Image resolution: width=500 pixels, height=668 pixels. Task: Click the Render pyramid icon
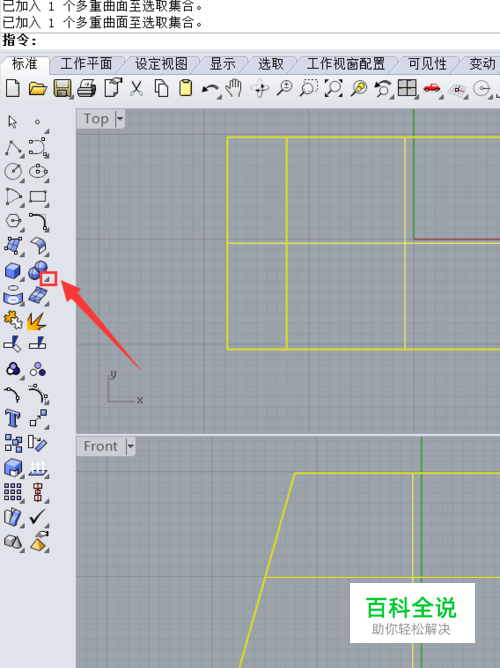(39, 541)
